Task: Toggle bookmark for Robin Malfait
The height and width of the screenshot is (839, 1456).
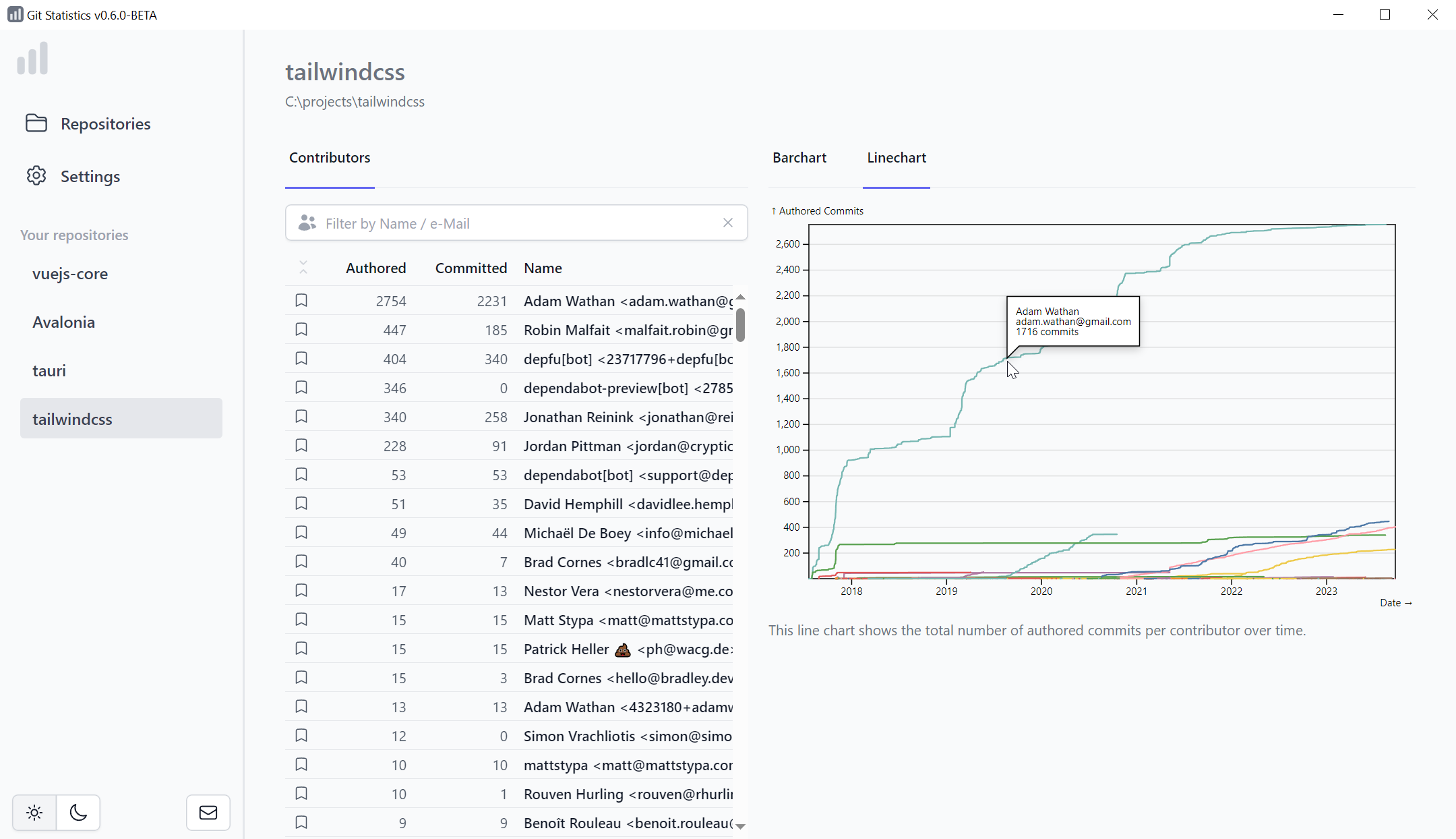Action: 301,330
